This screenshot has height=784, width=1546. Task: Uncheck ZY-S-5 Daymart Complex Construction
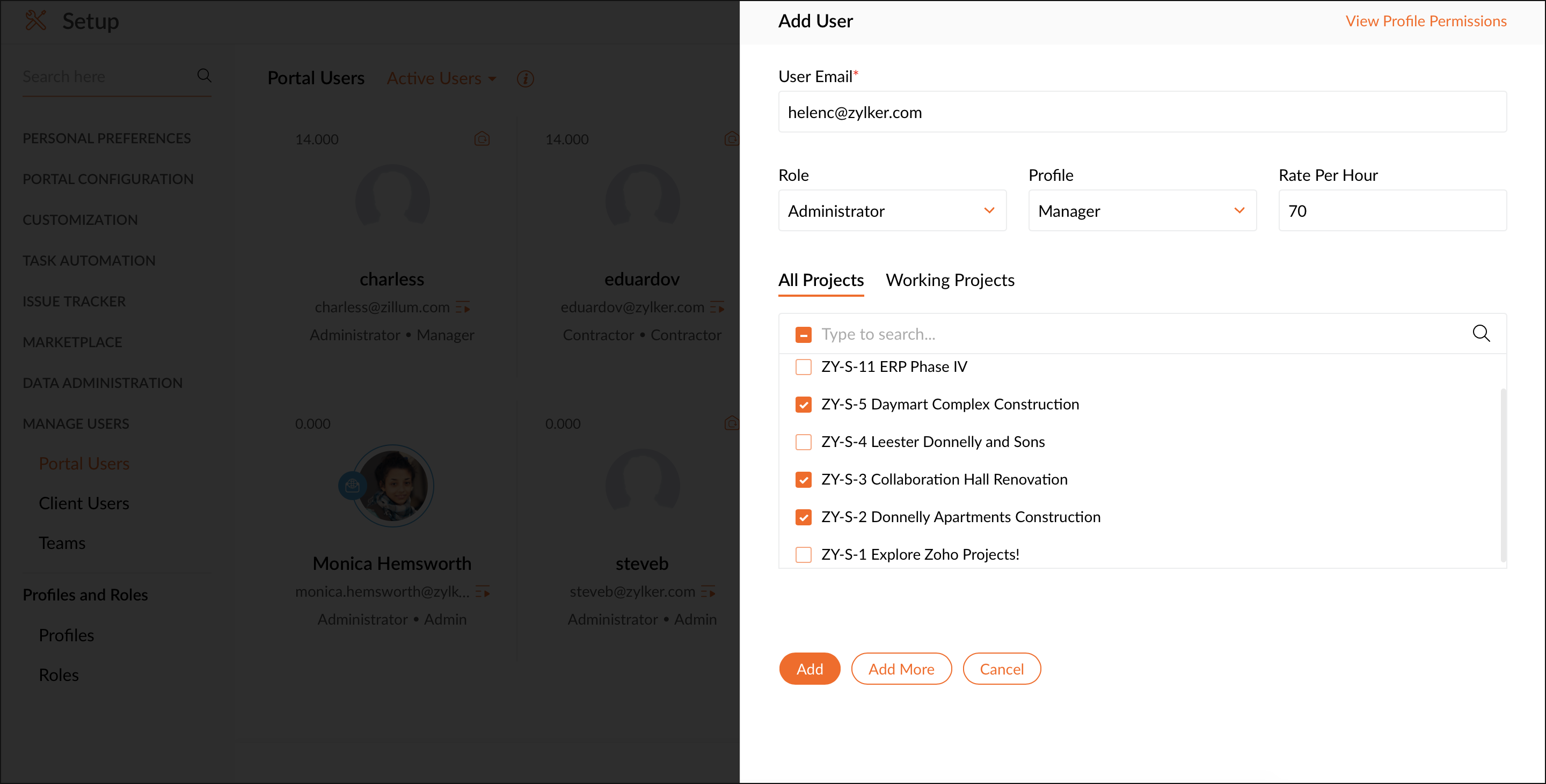(803, 404)
